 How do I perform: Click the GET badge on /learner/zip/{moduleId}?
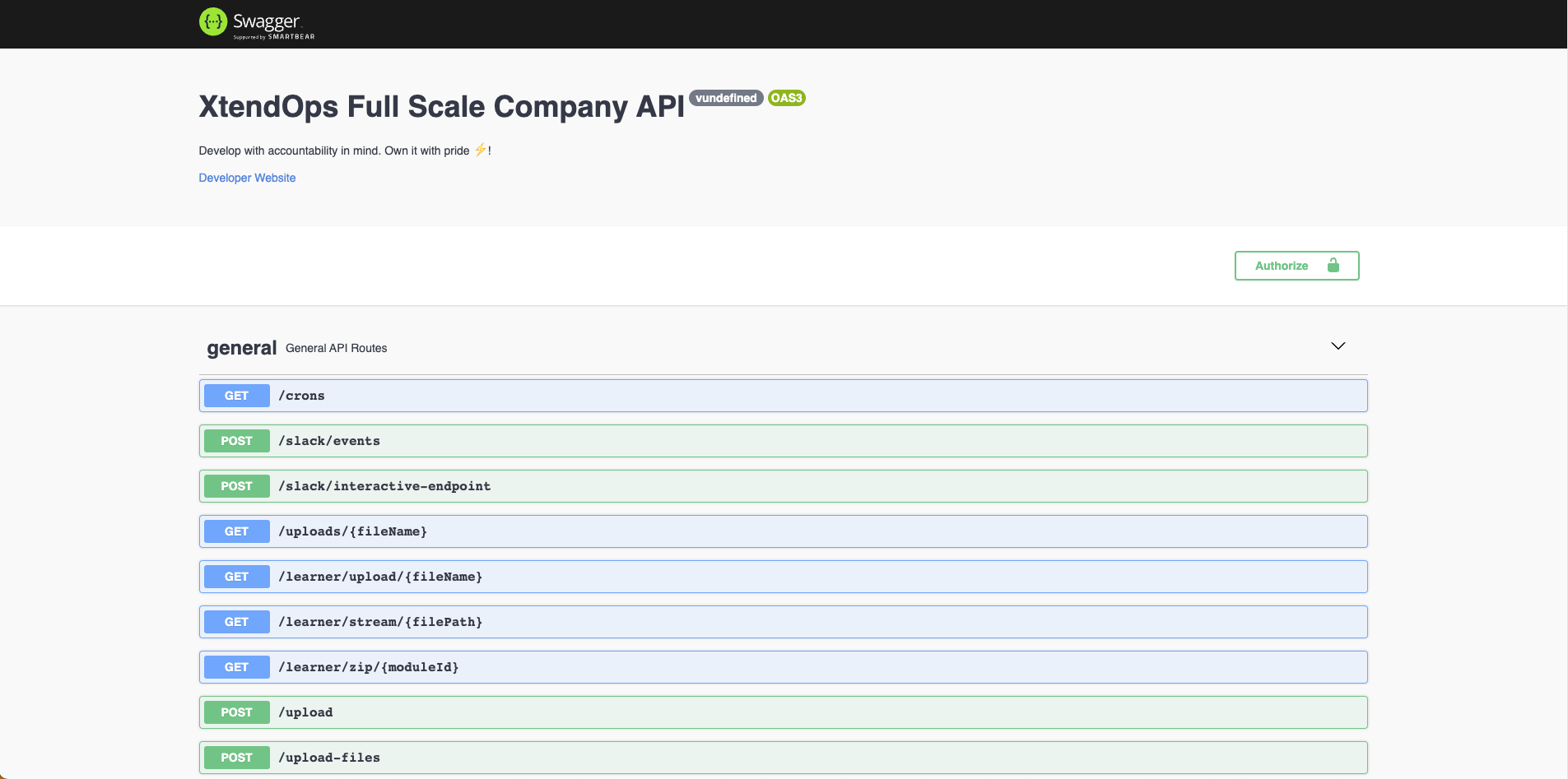pos(235,666)
